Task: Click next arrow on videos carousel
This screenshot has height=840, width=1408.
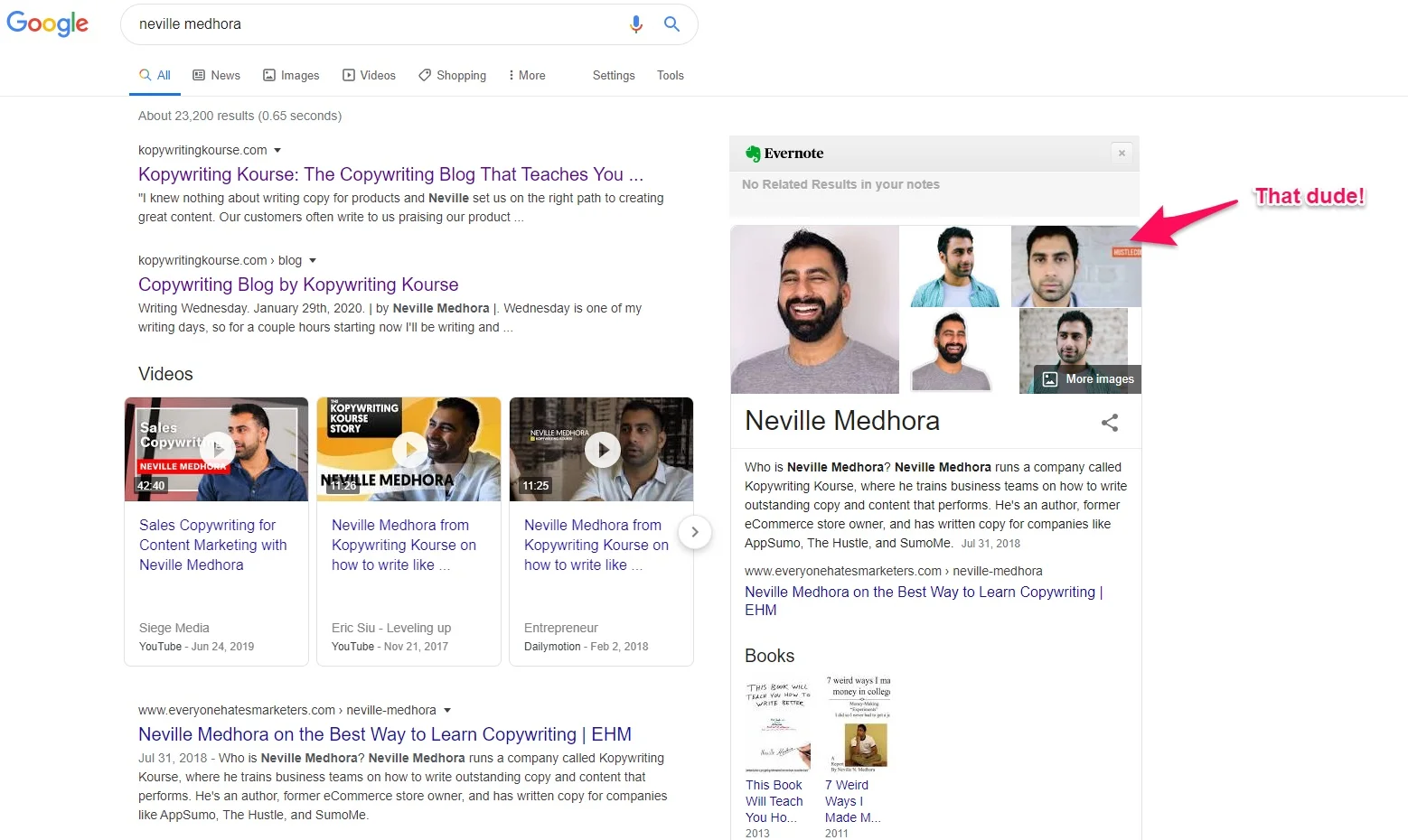Action: [694, 532]
